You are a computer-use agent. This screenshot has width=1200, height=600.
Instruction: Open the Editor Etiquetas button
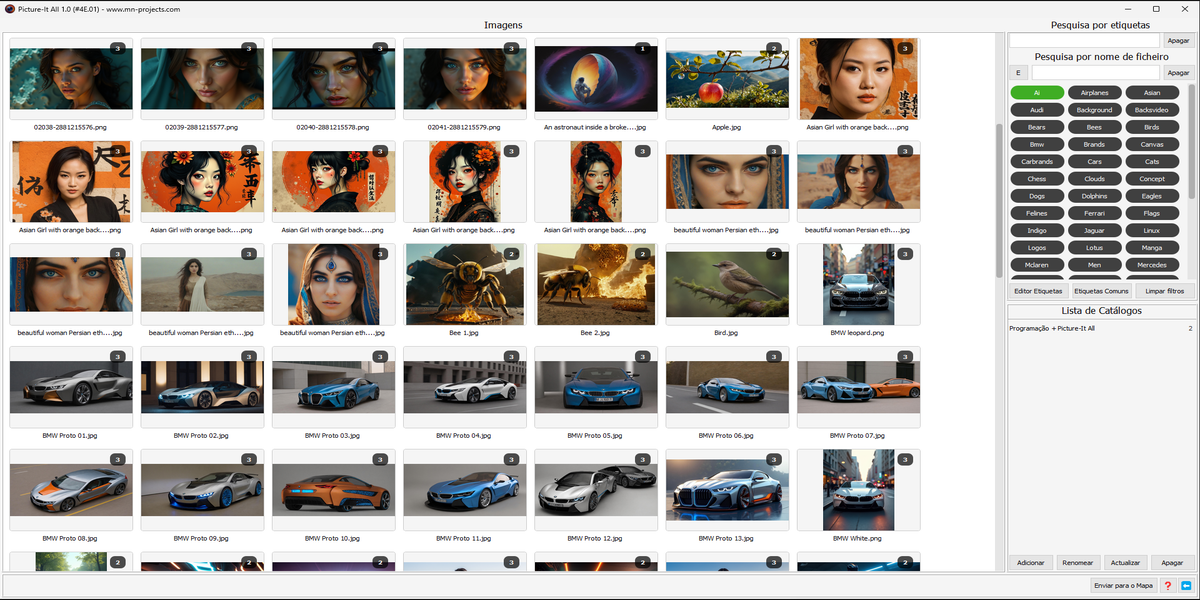pos(1038,291)
